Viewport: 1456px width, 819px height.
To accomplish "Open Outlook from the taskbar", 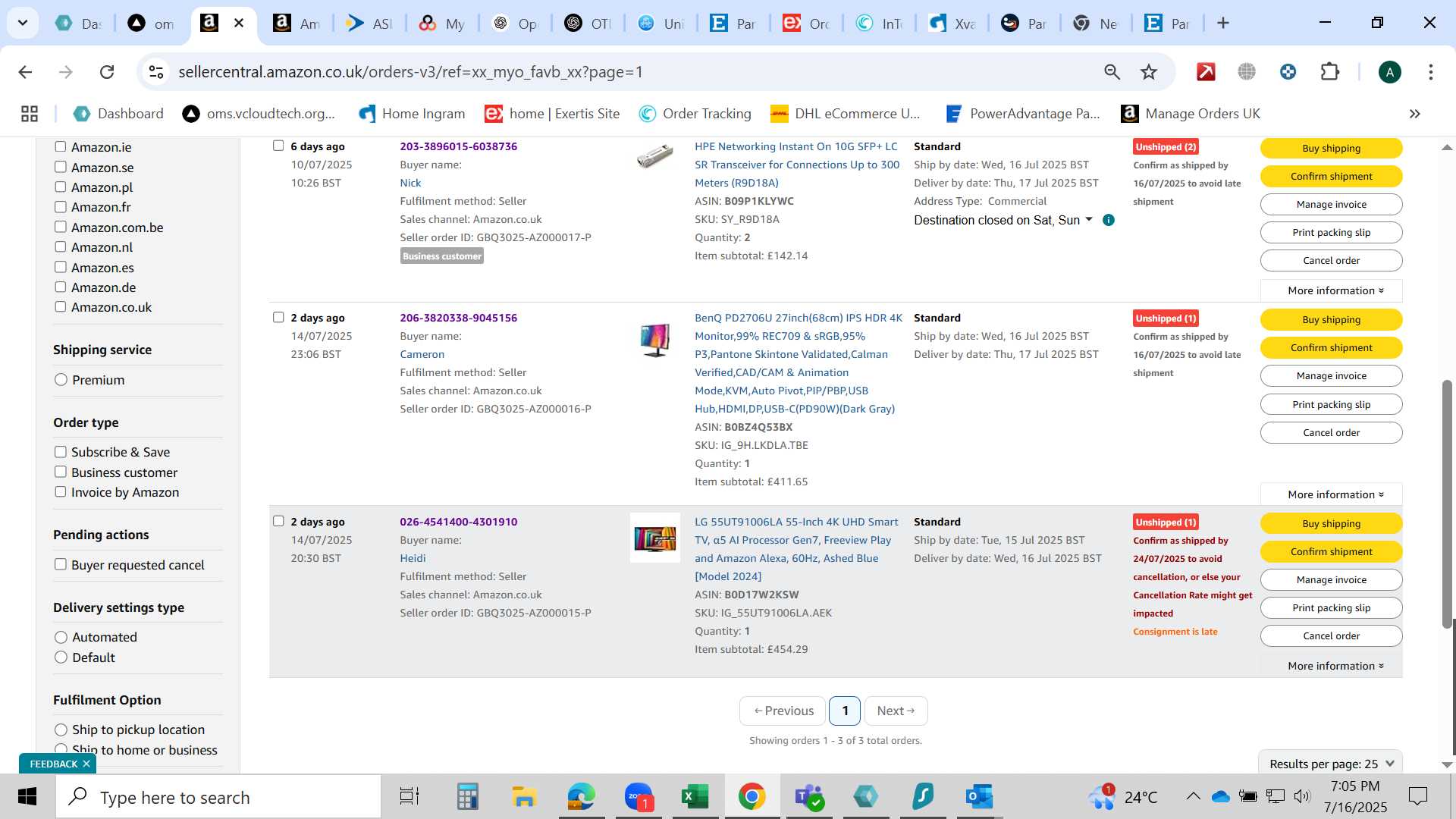I will click(979, 797).
